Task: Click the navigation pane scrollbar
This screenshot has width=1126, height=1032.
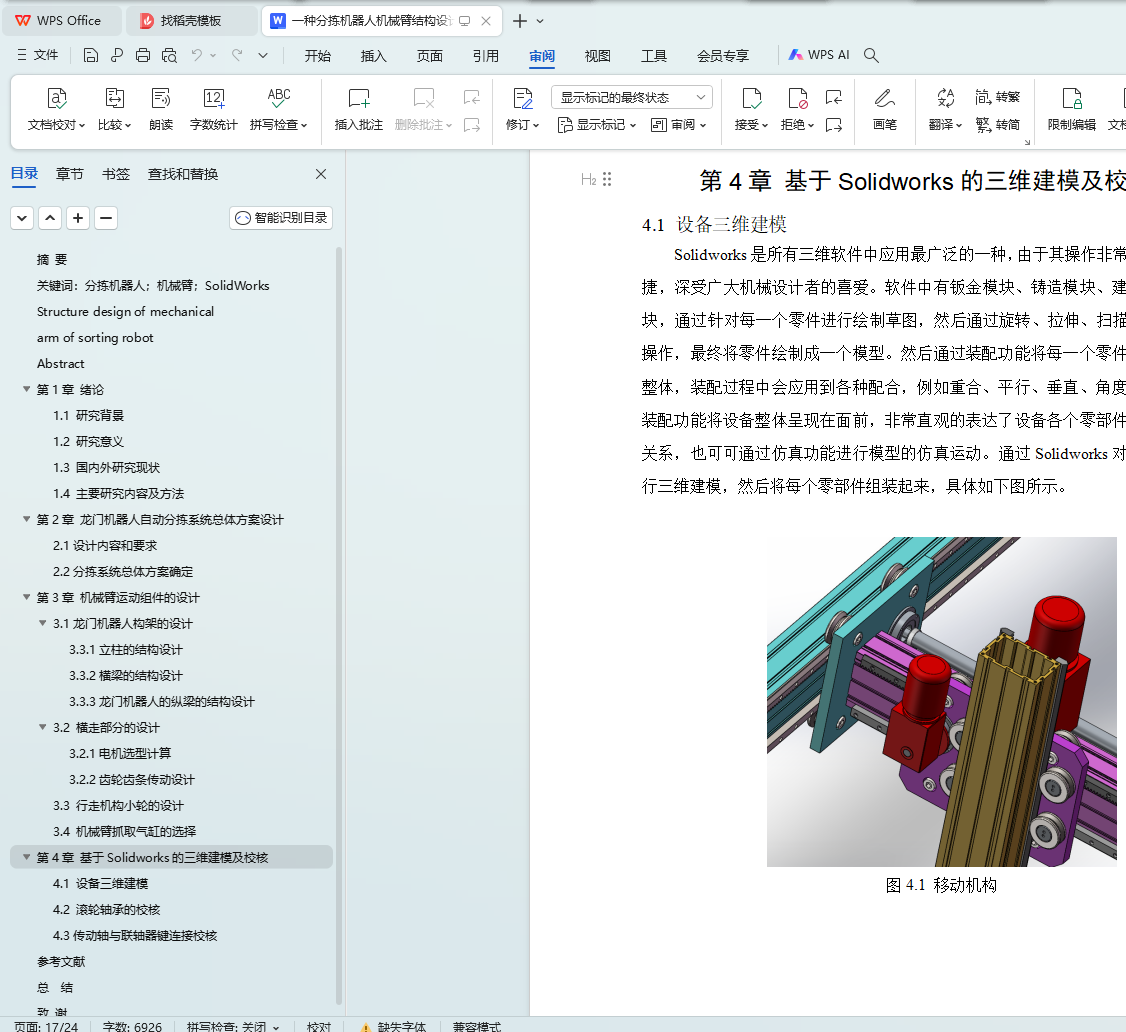Action: click(339, 625)
